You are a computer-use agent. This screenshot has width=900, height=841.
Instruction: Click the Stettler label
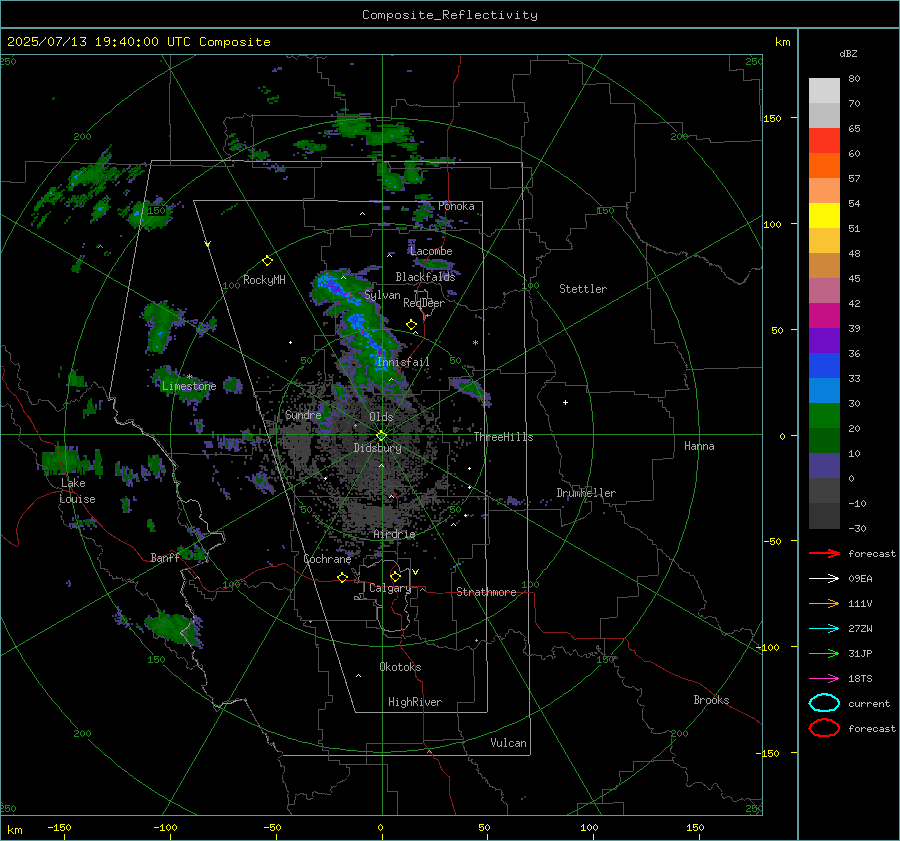[x=583, y=289]
